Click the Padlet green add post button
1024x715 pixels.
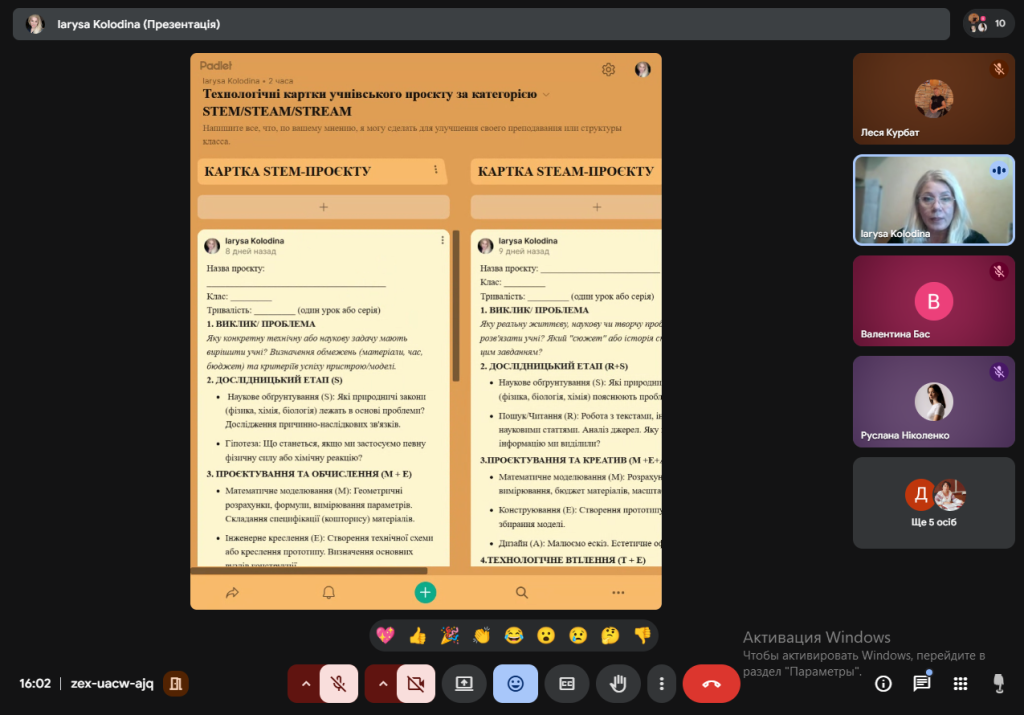[425, 592]
